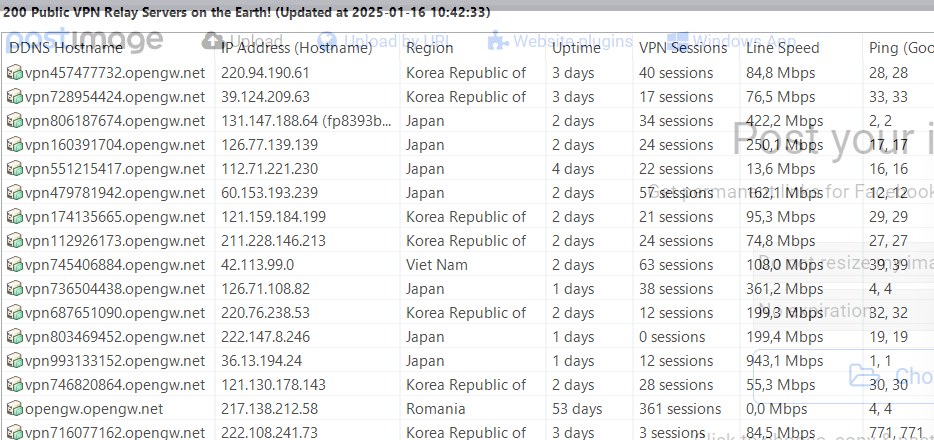
Task: Click IP address 60.153.193.239
Action: [x=269, y=193]
